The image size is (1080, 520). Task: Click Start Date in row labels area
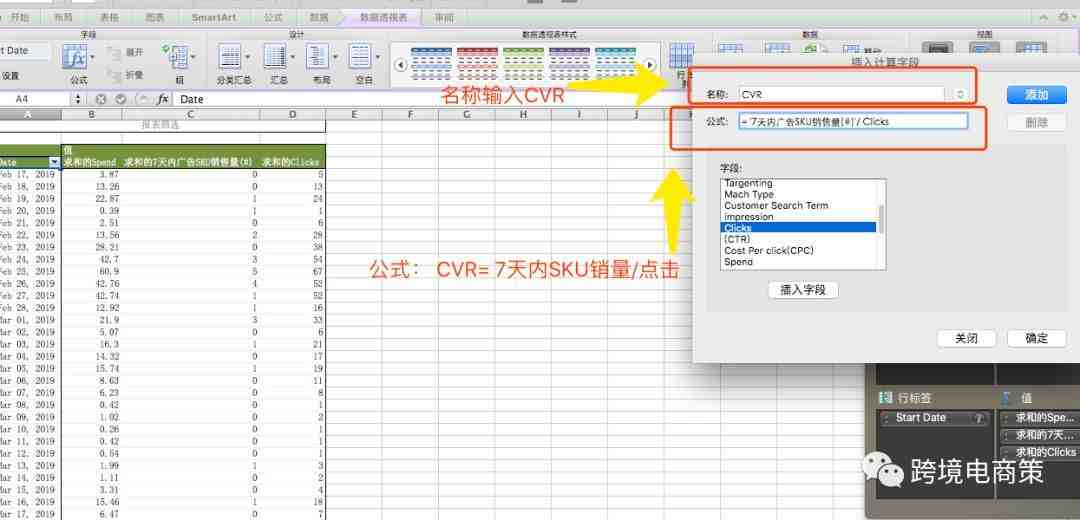click(934, 418)
